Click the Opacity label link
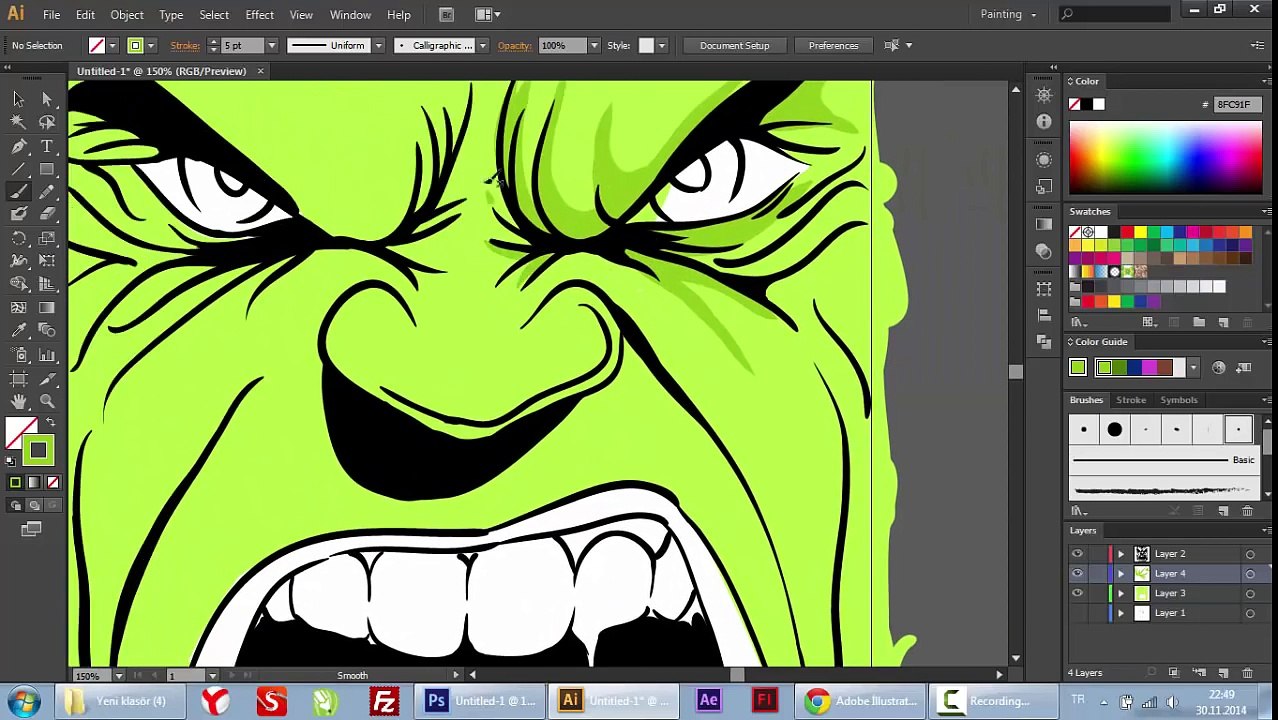1278x720 pixels. coord(514,46)
